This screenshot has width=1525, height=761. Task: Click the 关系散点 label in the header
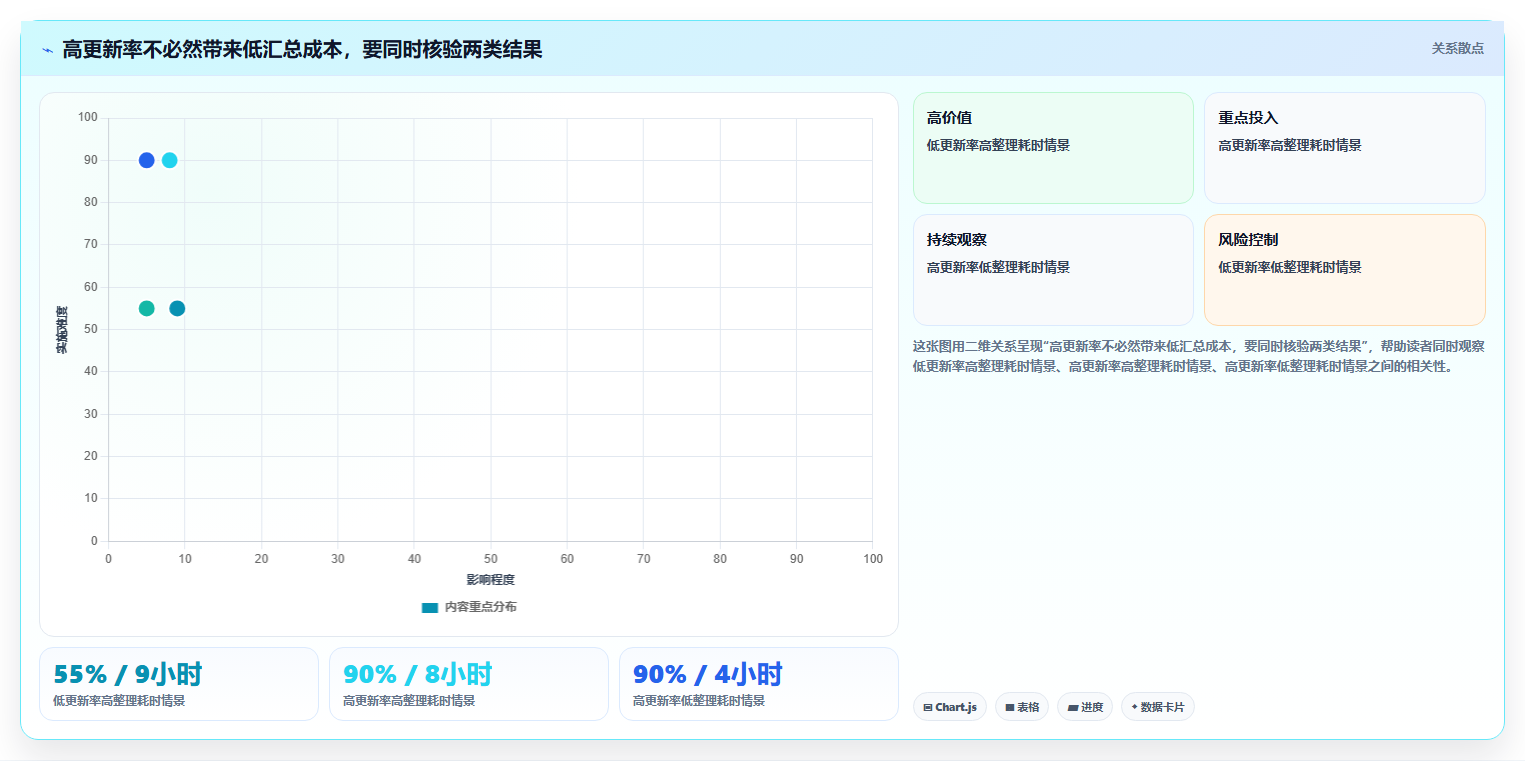click(x=1457, y=48)
